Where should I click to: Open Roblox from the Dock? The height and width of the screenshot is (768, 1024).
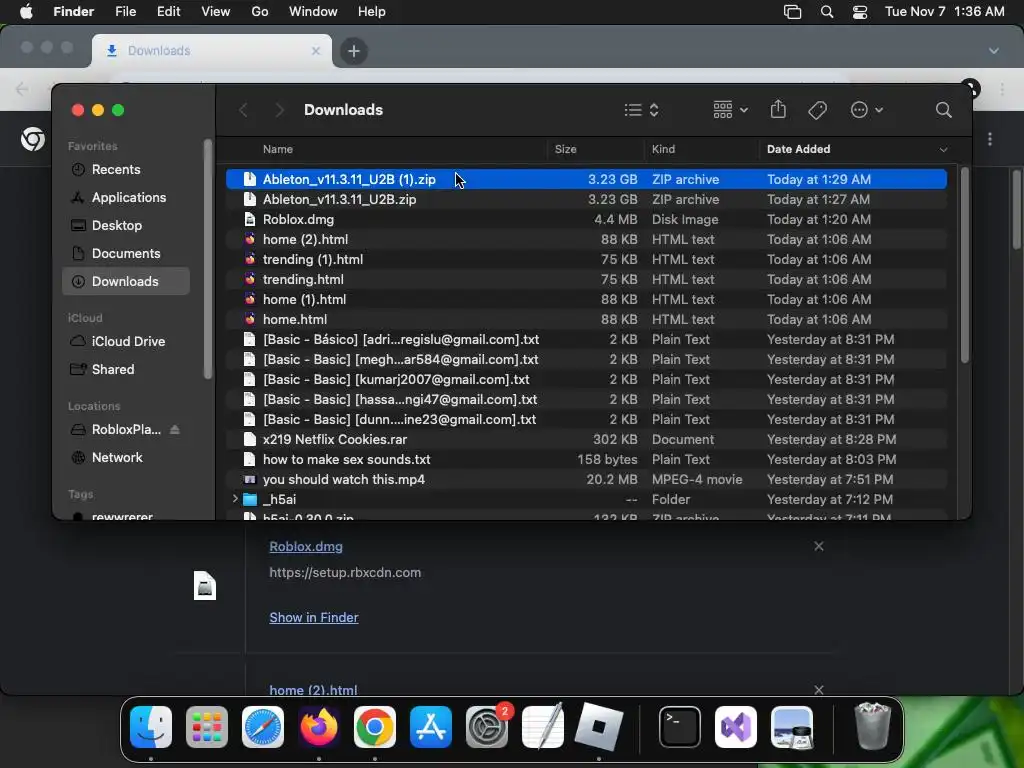pyautogui.click(x=599, y=727)
